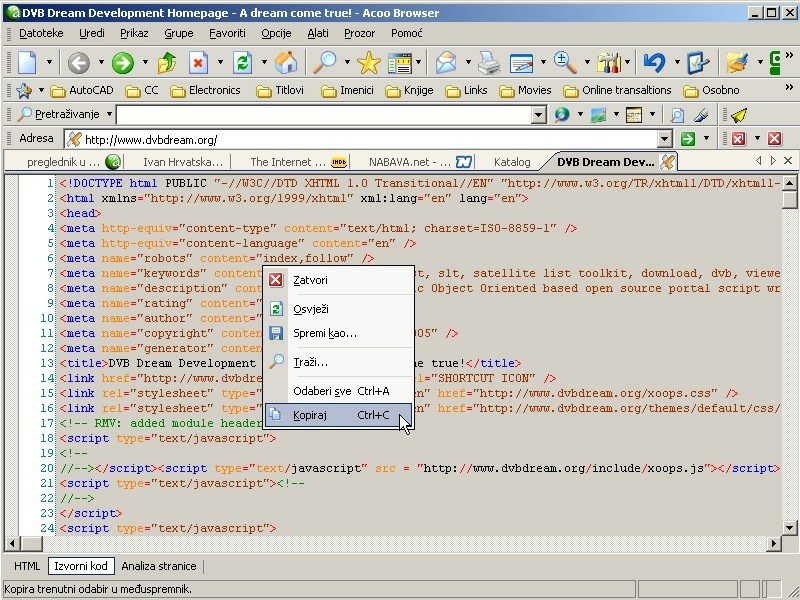Click the green Go arrow beside address bar
The width and height of the screenshot is (800, 600).
tap(688, 139)
